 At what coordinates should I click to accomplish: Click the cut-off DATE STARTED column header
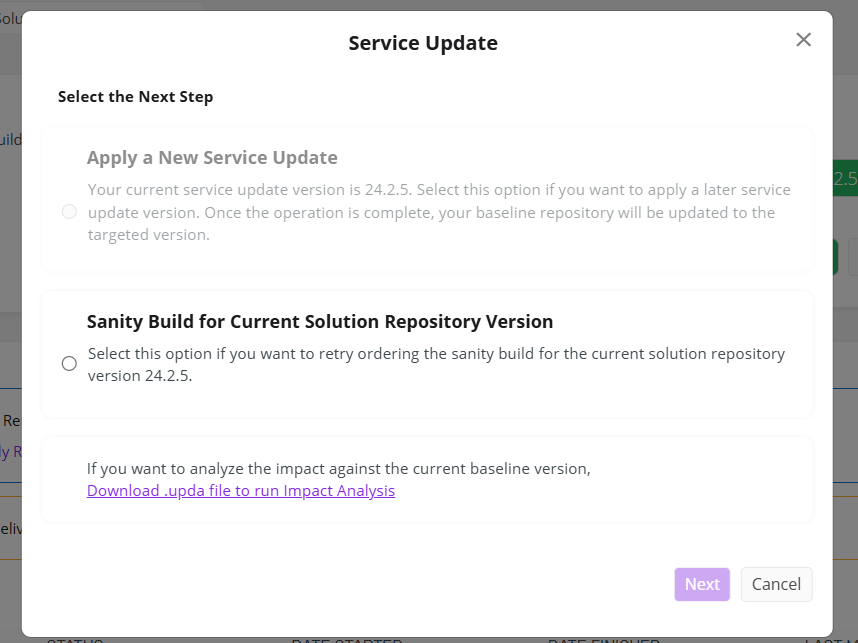point(346,639)
